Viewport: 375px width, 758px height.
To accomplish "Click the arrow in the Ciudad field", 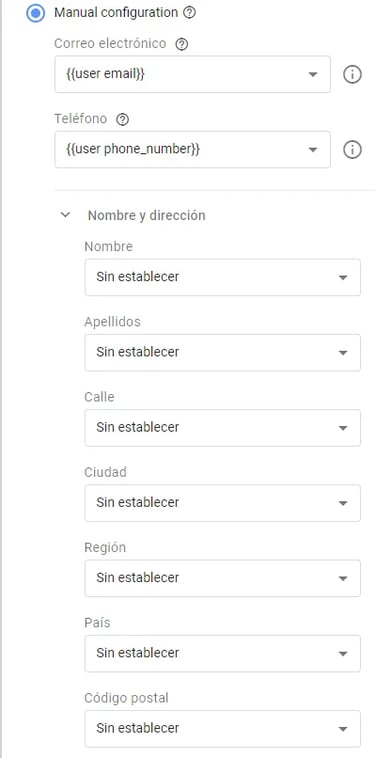I will 343,503.
